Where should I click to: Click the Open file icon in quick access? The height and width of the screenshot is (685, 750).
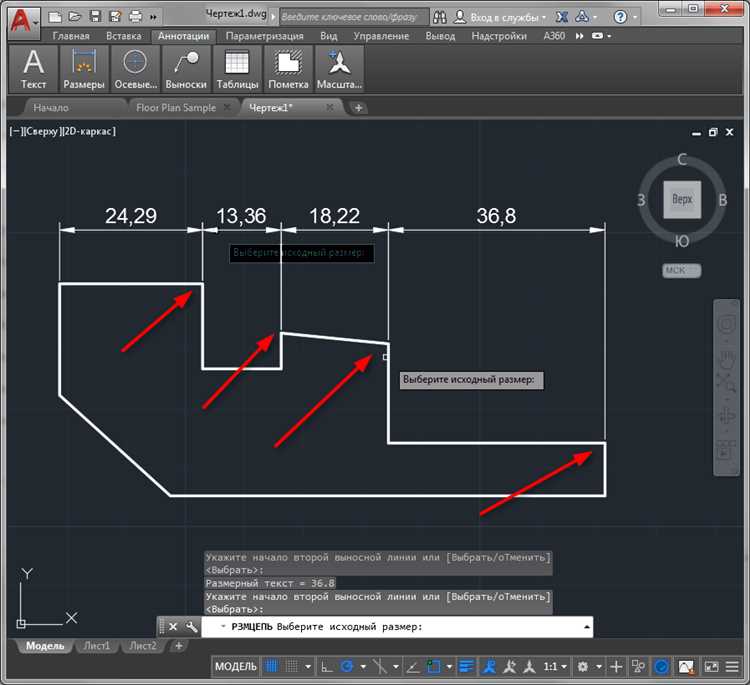pos(75,17)
